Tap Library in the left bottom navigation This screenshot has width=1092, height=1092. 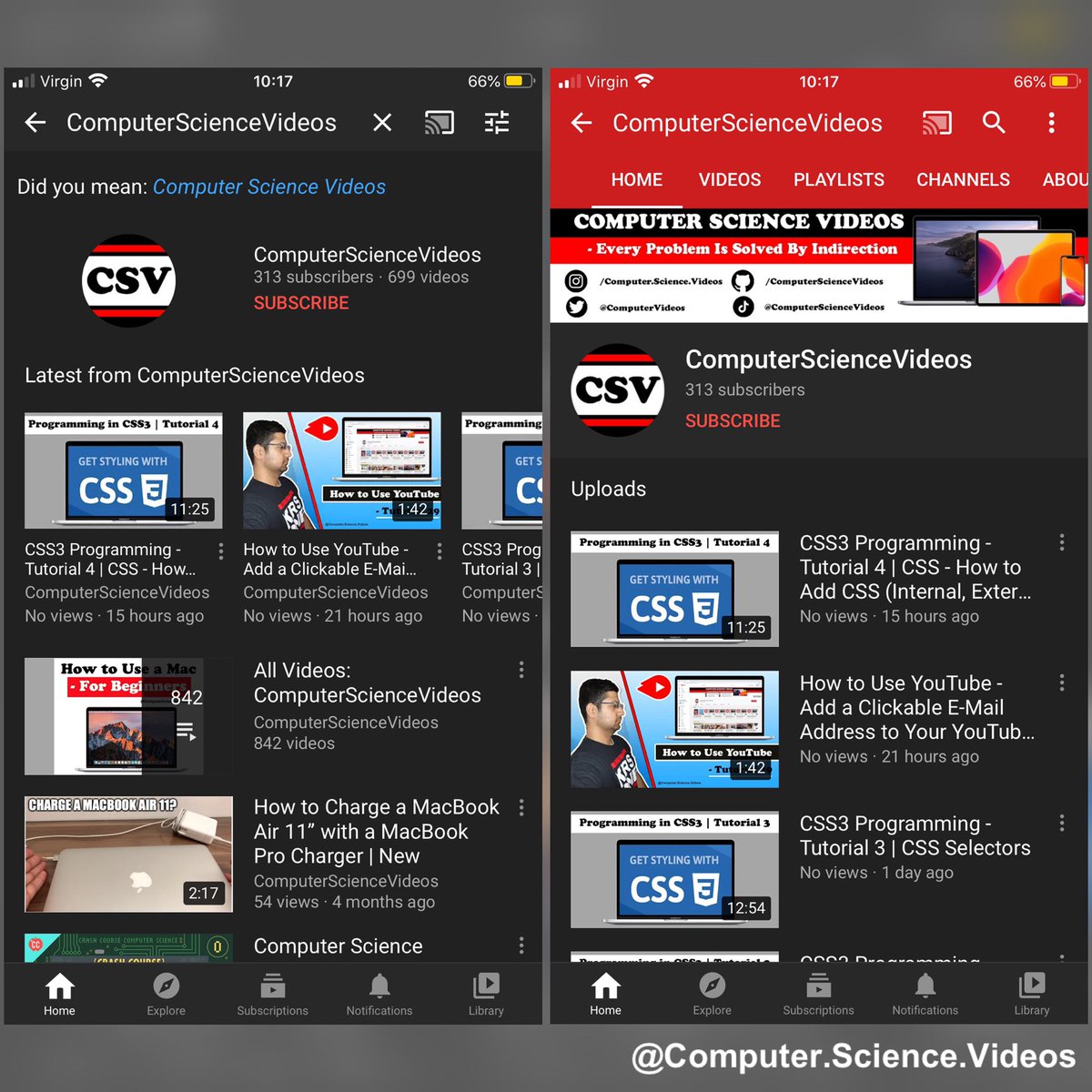(x=486, y=995)
